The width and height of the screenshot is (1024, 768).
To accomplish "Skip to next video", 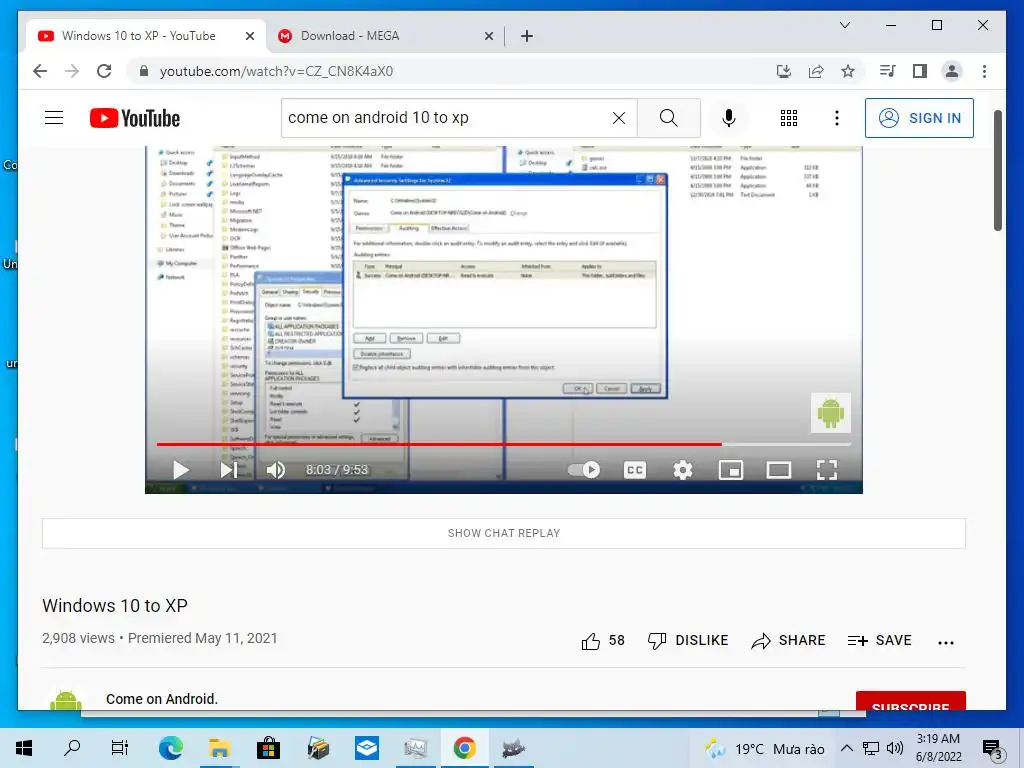I will tap(229, 470).
